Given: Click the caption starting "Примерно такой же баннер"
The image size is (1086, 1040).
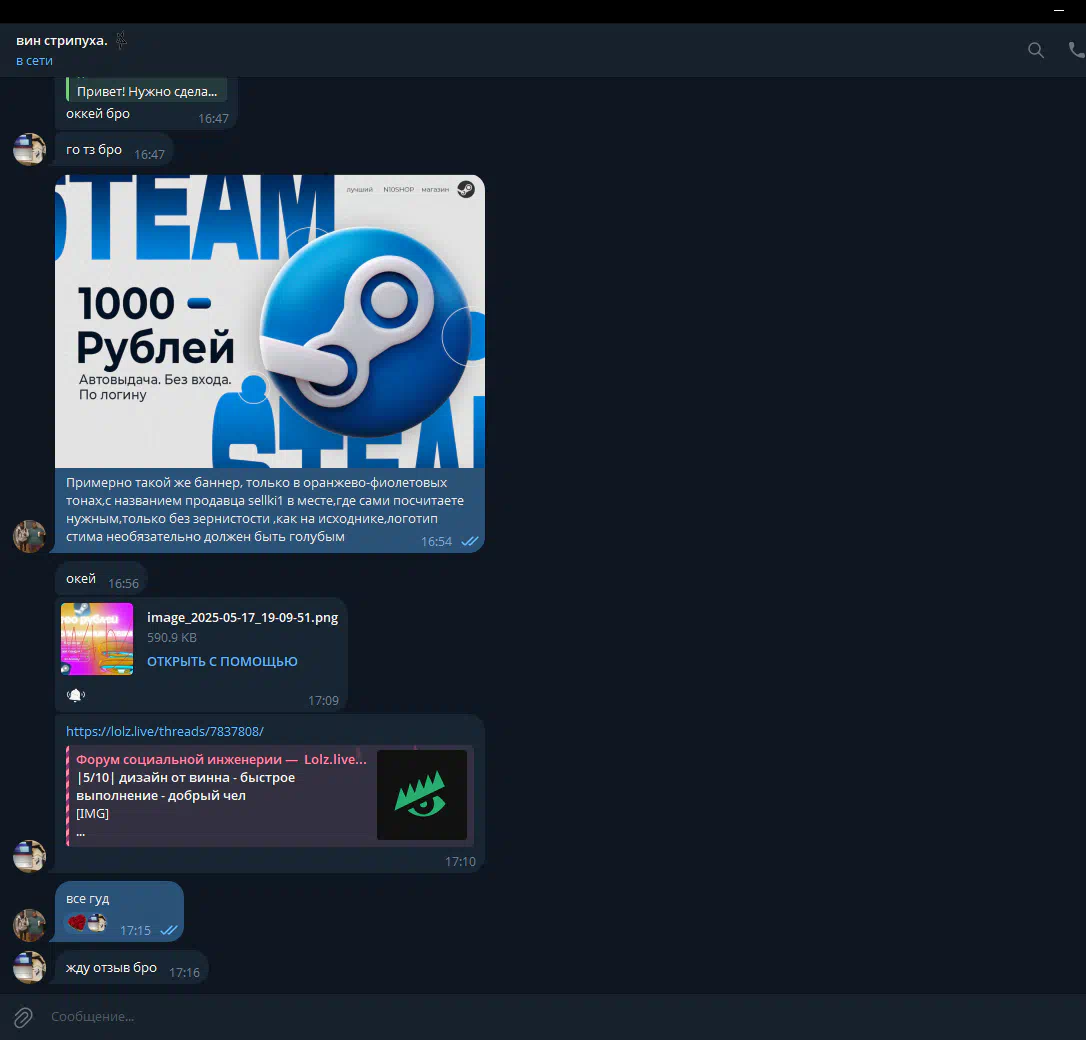Looking at the screenshot, I should (x=265, y=510).
